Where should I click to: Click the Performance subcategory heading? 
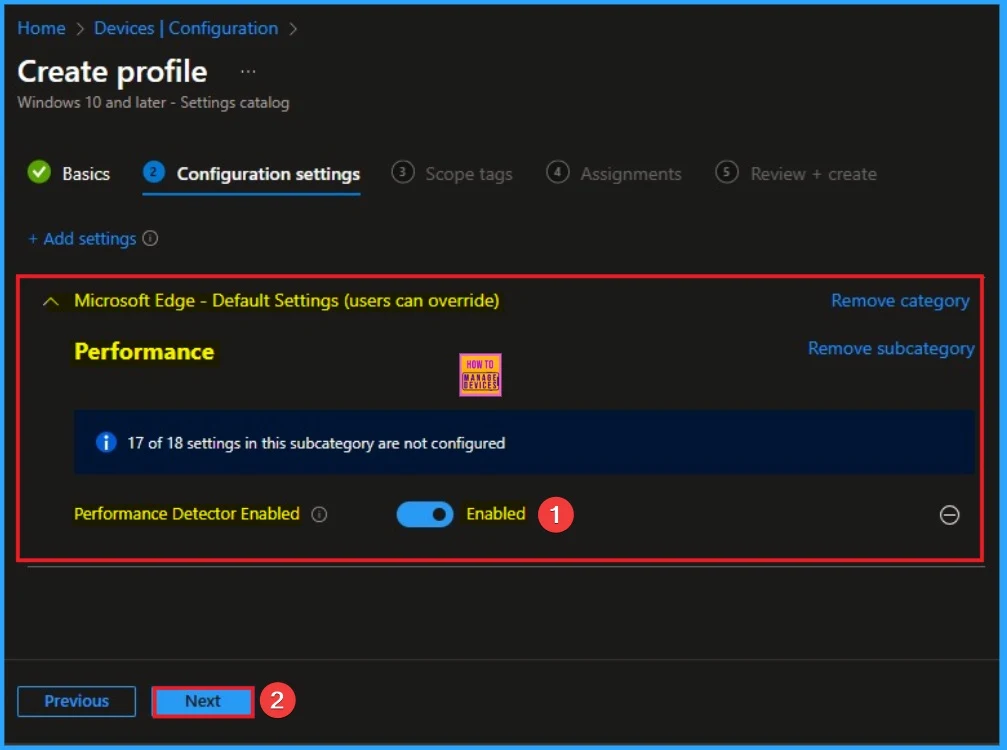click(144, 351)
